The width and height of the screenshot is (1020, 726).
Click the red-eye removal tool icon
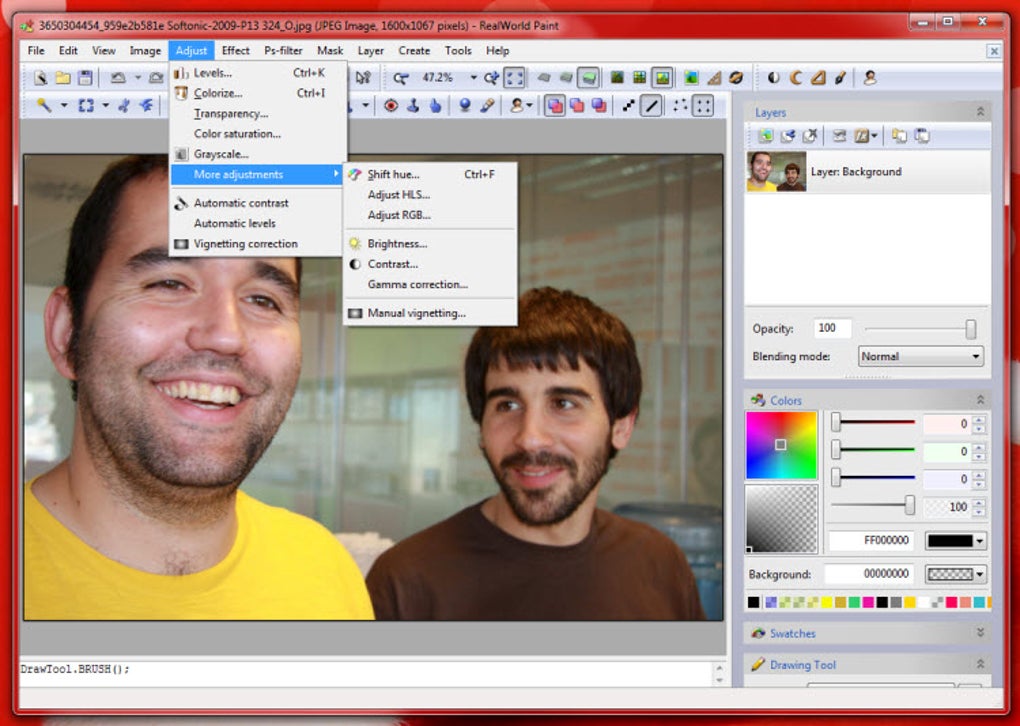pos(390,105)
